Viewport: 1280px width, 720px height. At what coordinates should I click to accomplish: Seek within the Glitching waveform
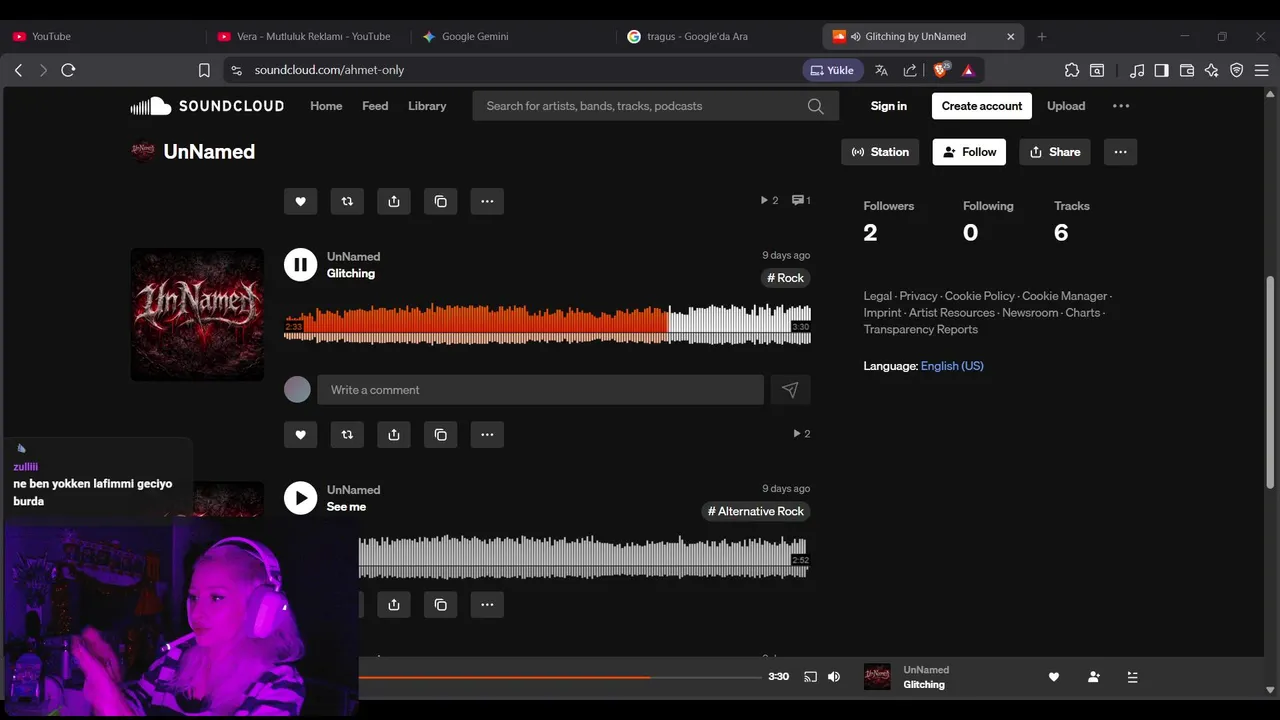point(547,324)
